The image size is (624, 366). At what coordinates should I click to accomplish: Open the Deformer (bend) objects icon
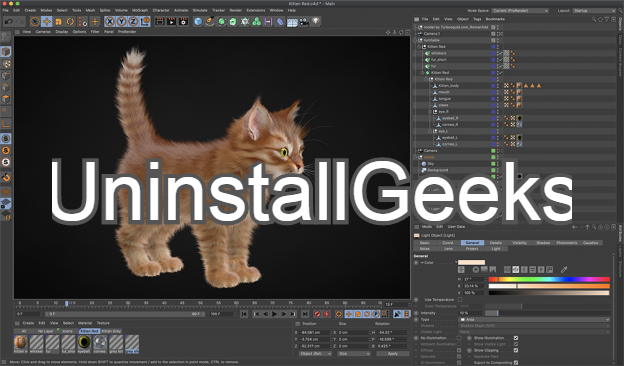tap(280, 21)
